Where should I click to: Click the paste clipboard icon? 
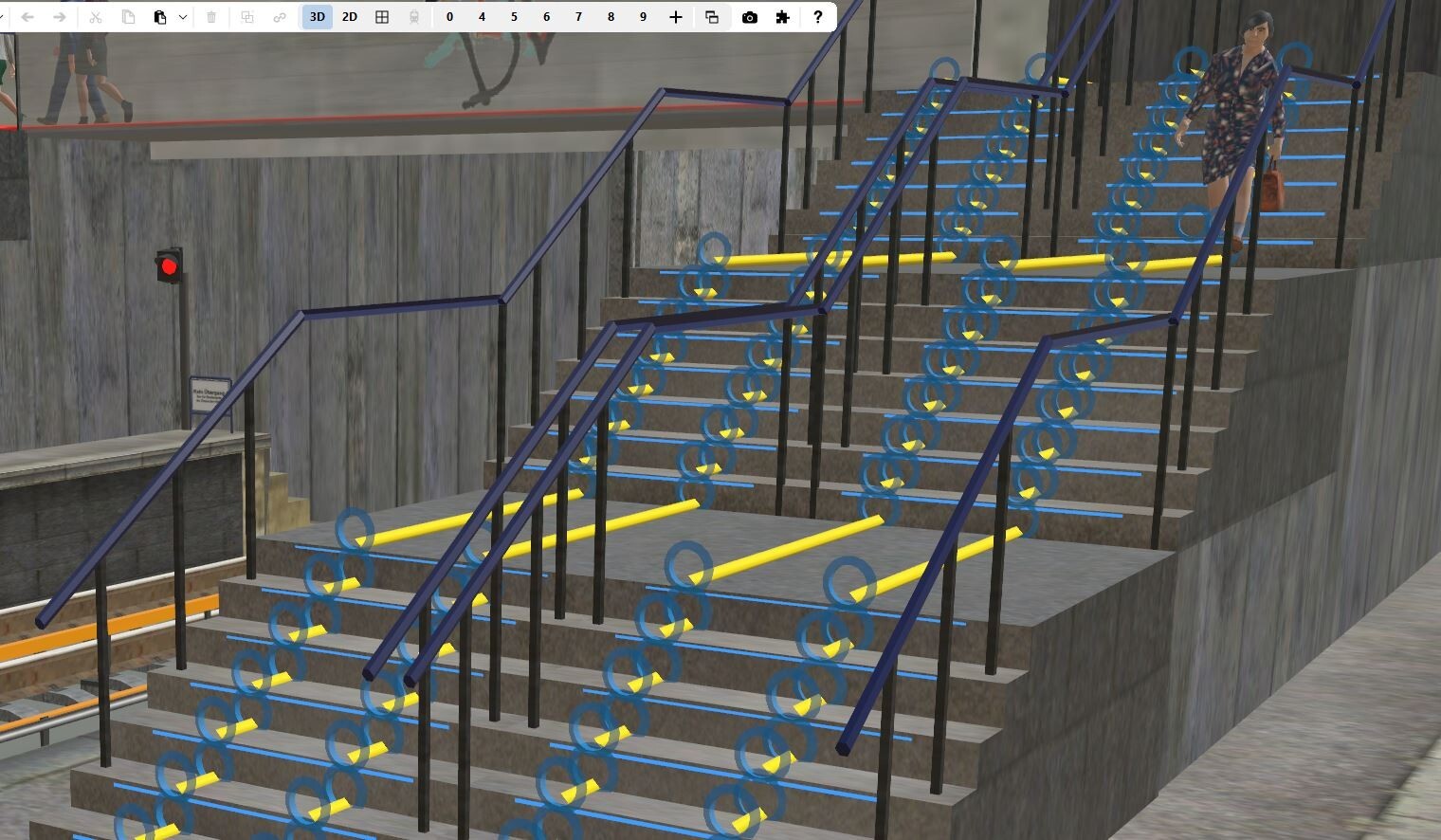[x=160, y=17]
